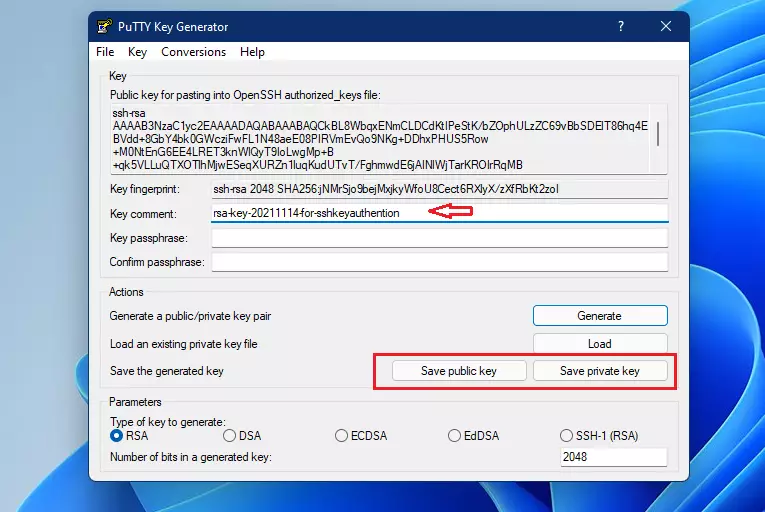Click the Key fingerprint field
765x512 pixels.
[x=440, y=189]
